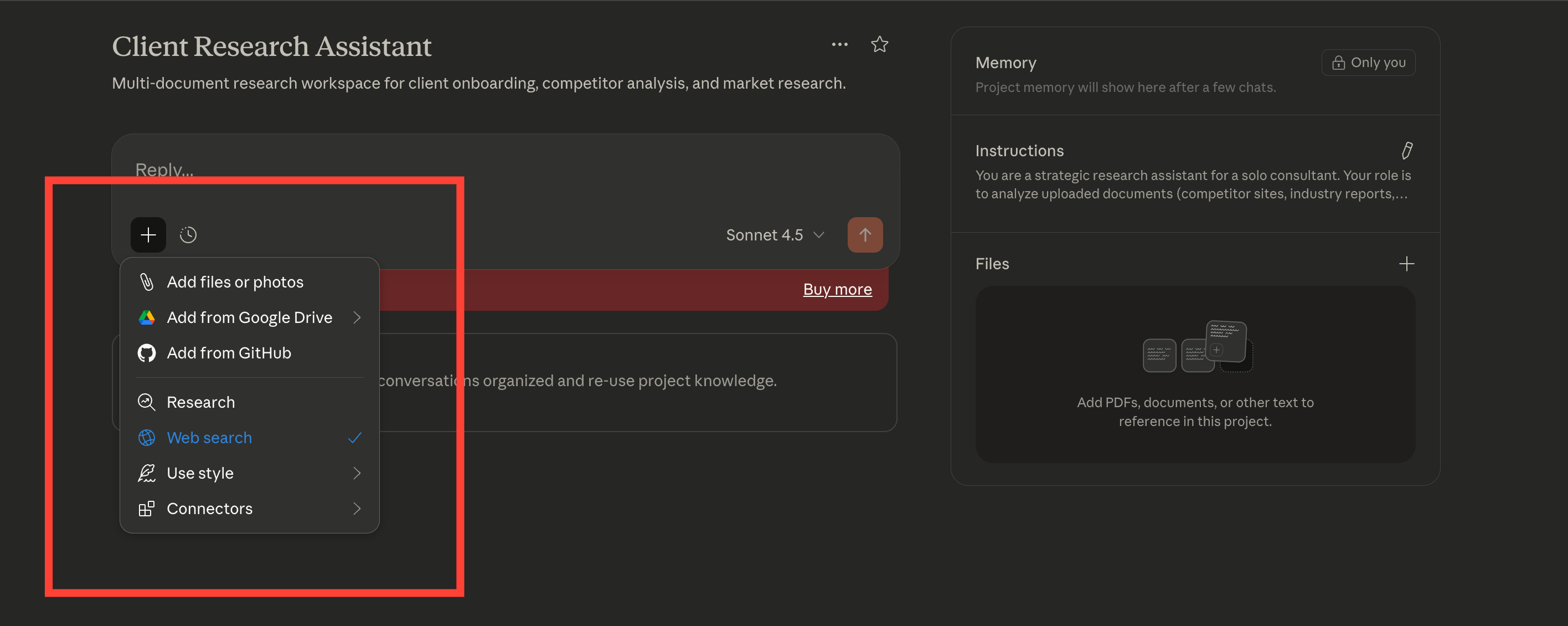Uncheck the Web search checkmark
Screen dimensions: 1568x626
click(x=355, y=438)
